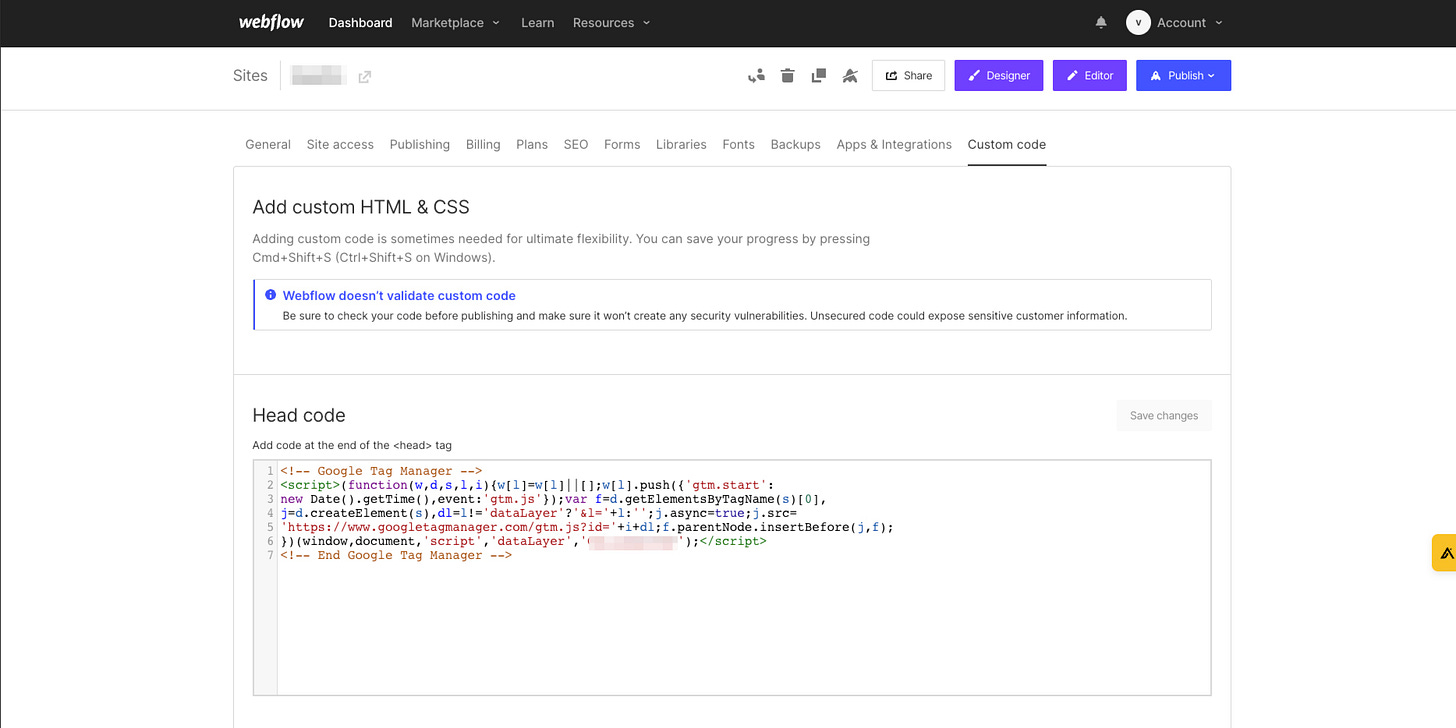Click 'Webflow doesn't validate custom code' heading
This screenshot has width=1456, height=728.
pyautogui.click(x=399, y=295)
